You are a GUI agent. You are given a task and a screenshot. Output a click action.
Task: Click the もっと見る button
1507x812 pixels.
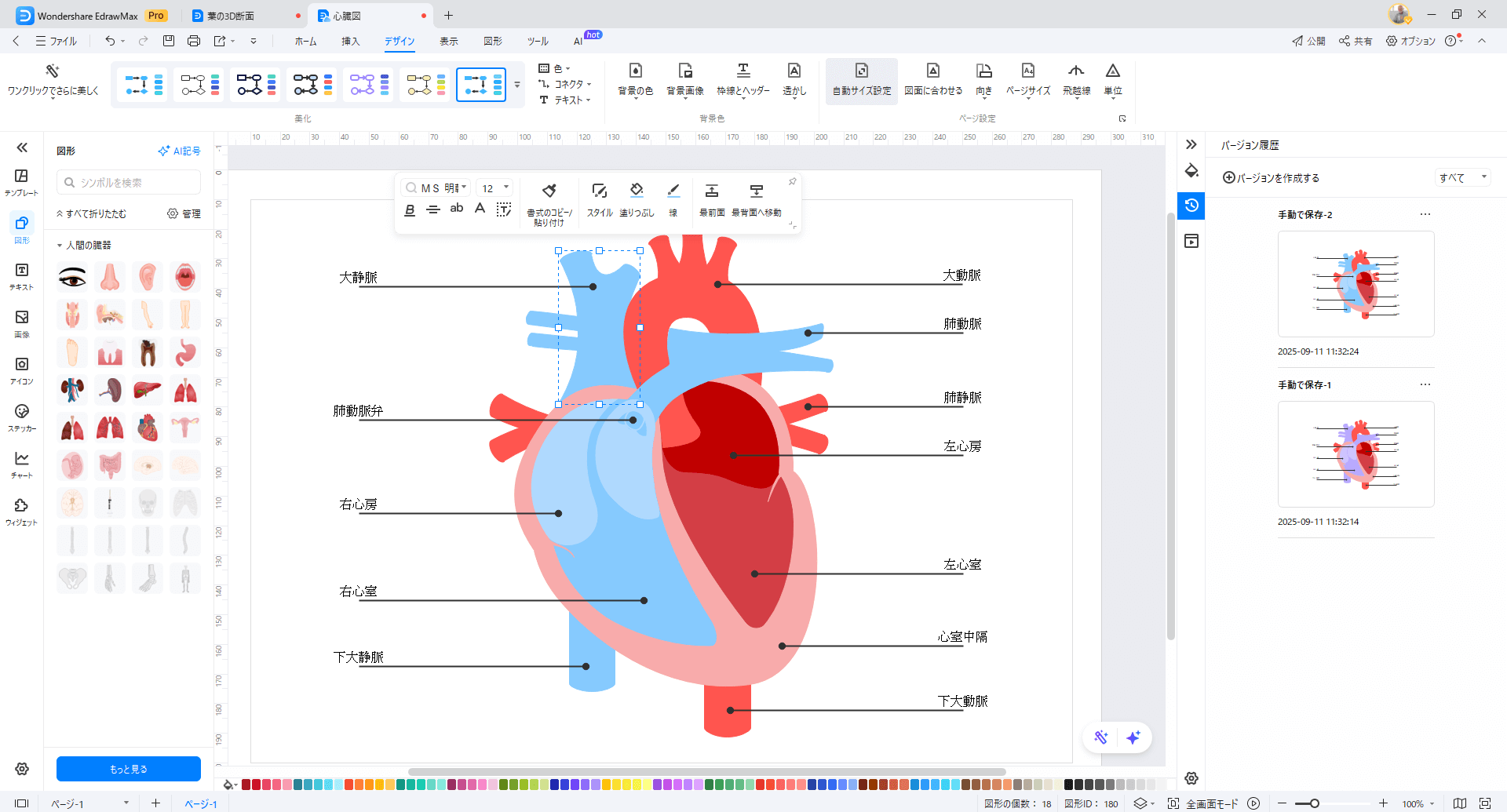click(129, 769)
